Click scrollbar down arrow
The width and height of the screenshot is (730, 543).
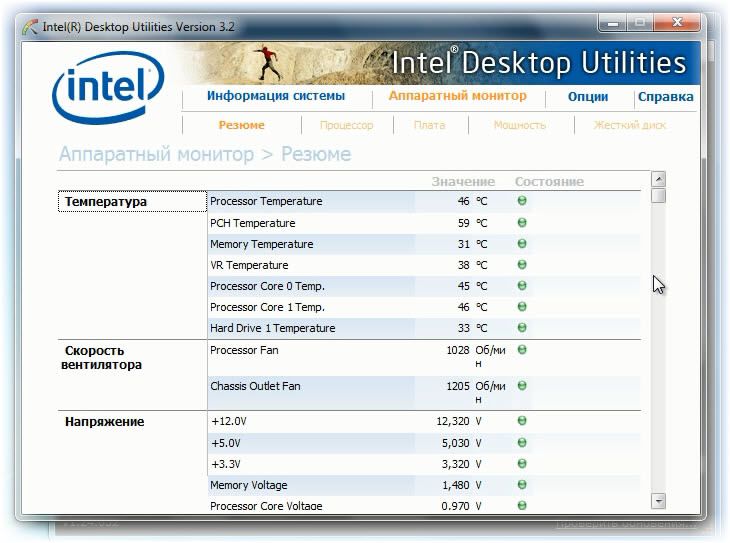[x=658, y=500]
